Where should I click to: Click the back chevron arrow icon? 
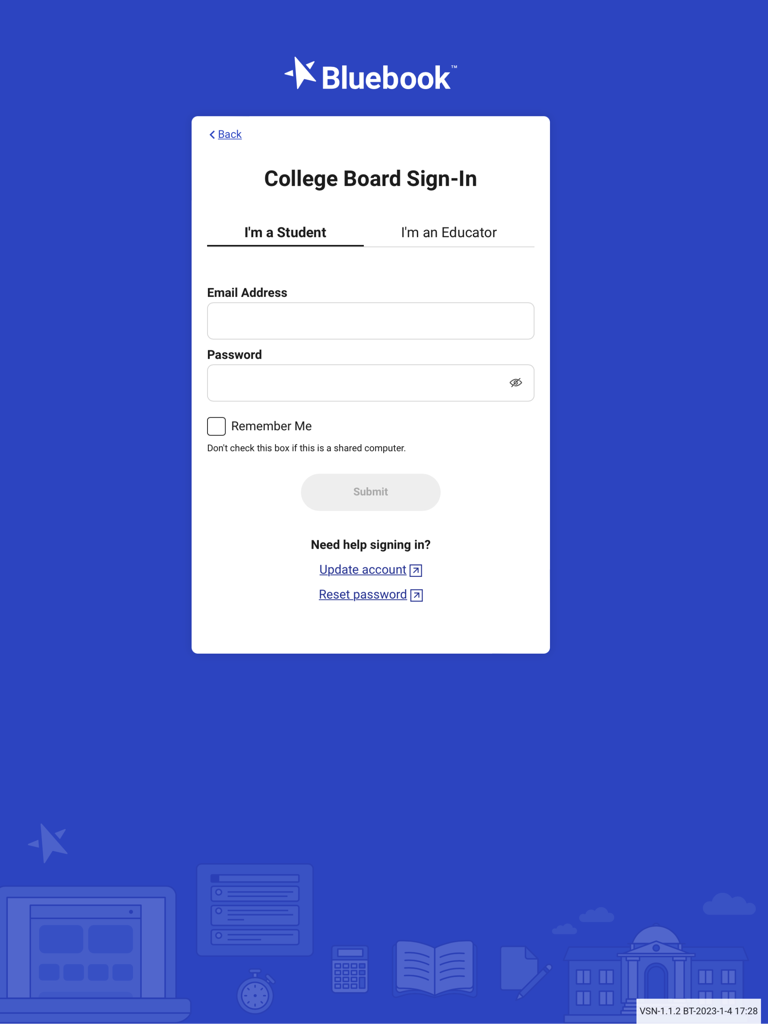tap(211, 134)
